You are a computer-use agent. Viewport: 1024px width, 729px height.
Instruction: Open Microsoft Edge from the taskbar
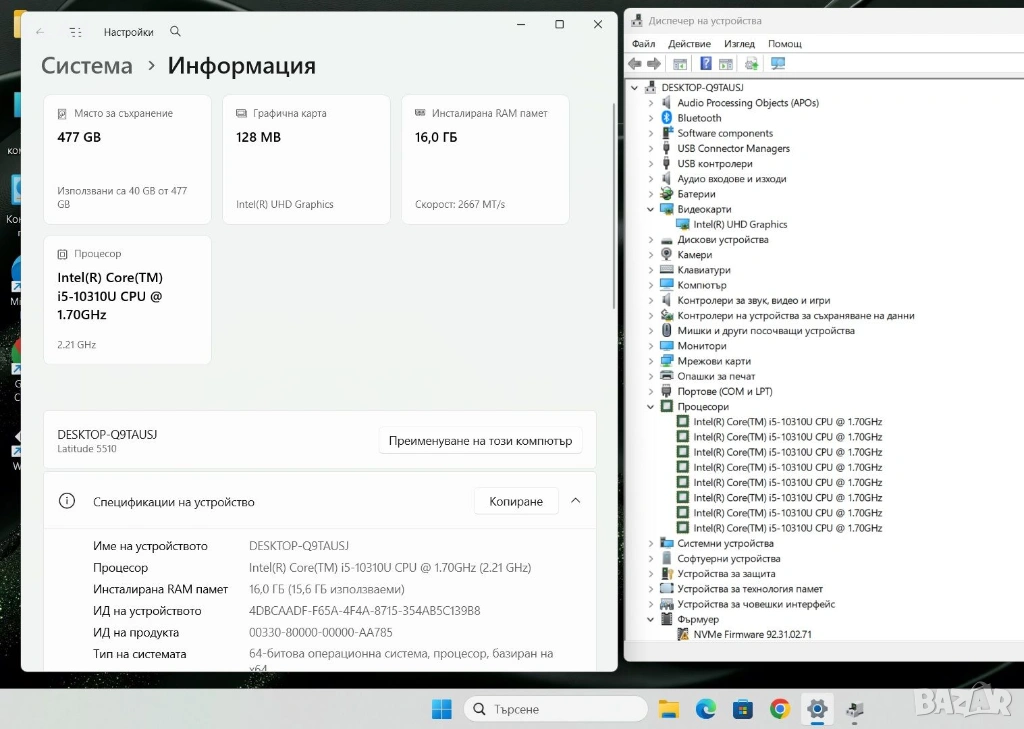click(706, 709)
